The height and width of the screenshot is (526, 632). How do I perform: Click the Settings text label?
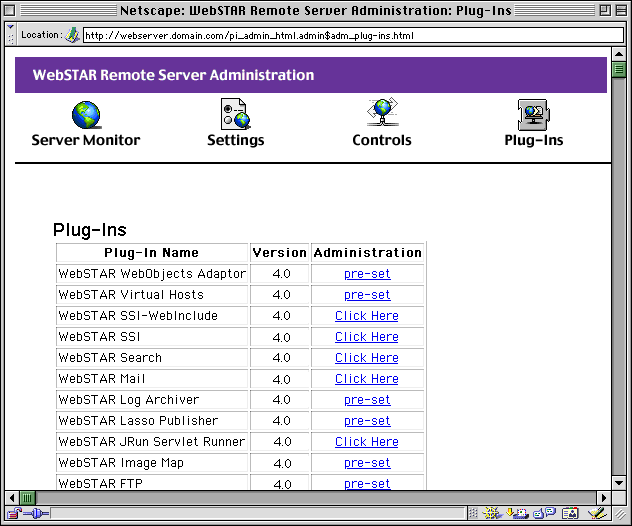point(236,140)
